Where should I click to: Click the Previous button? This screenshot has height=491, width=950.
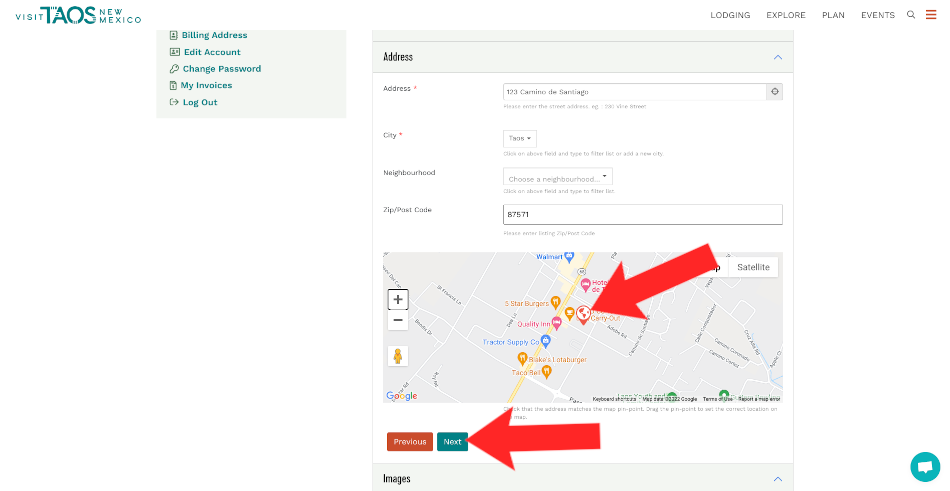[409, 441]
